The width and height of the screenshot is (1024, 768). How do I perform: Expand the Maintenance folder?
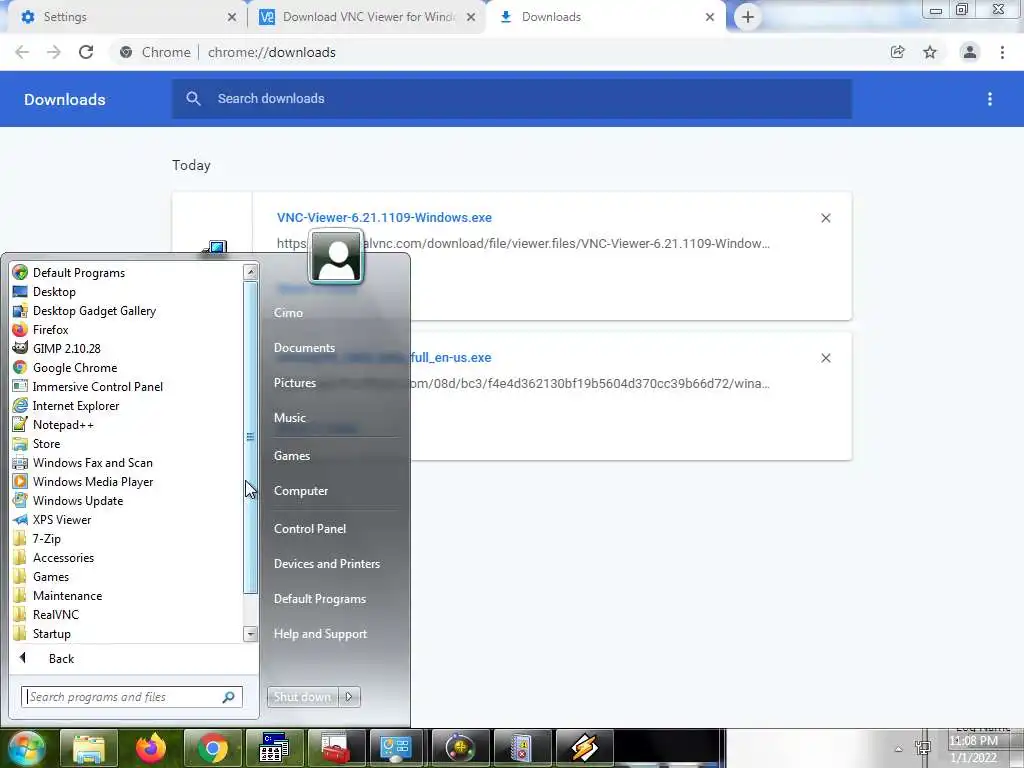point(67,594)
